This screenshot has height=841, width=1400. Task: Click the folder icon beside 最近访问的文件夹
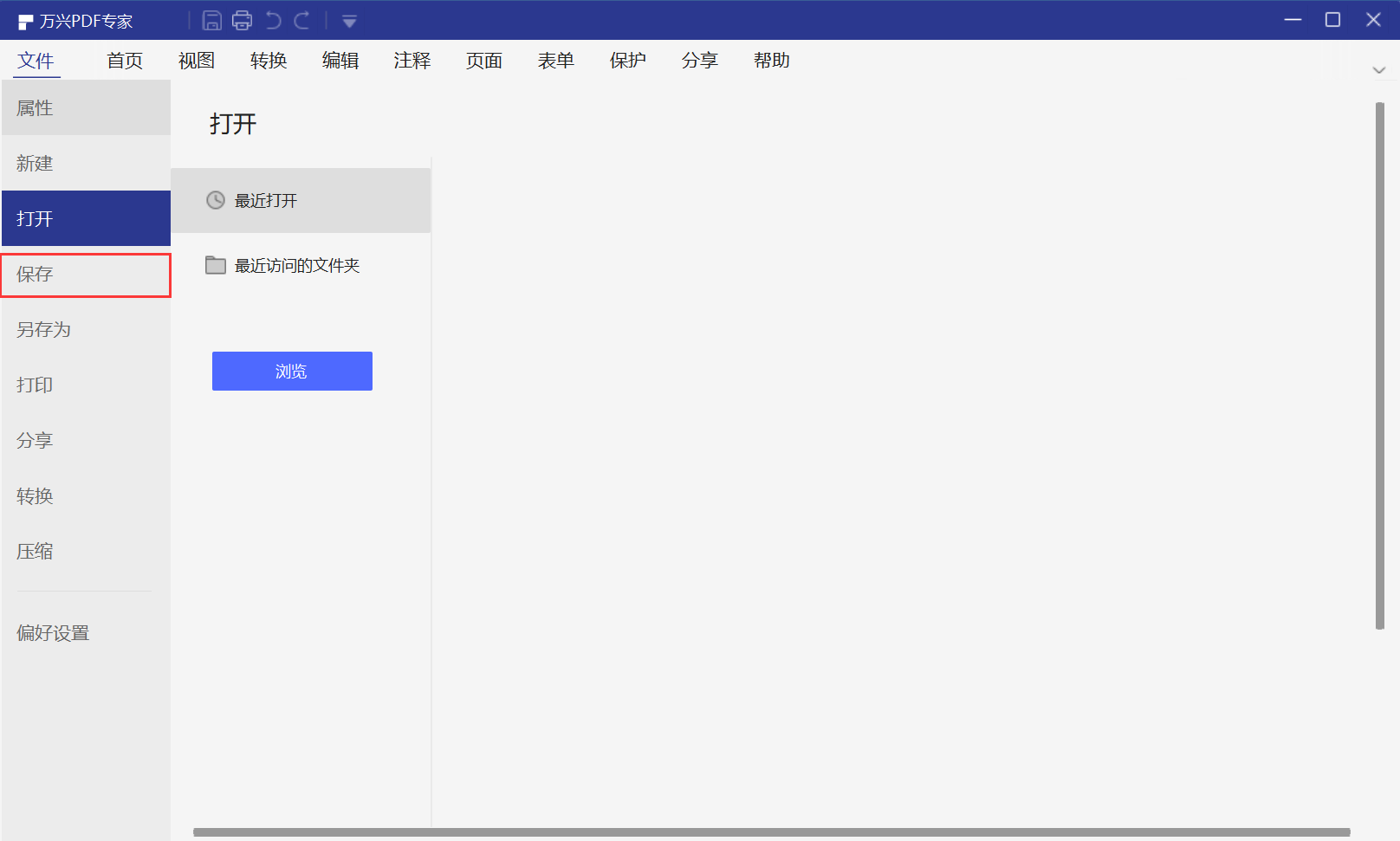point(216,265)
